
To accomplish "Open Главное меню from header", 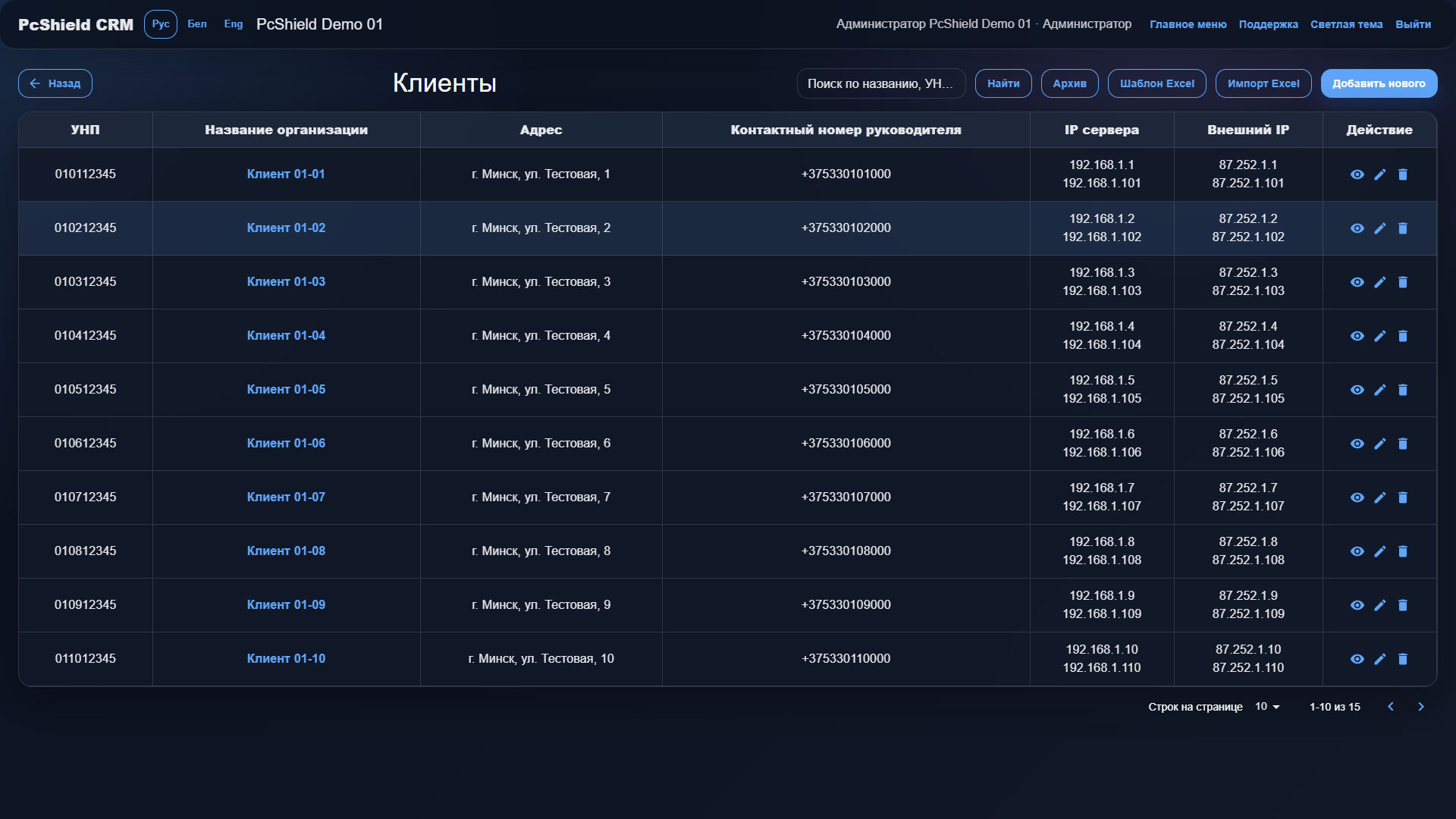I will tap(1188, 24).
